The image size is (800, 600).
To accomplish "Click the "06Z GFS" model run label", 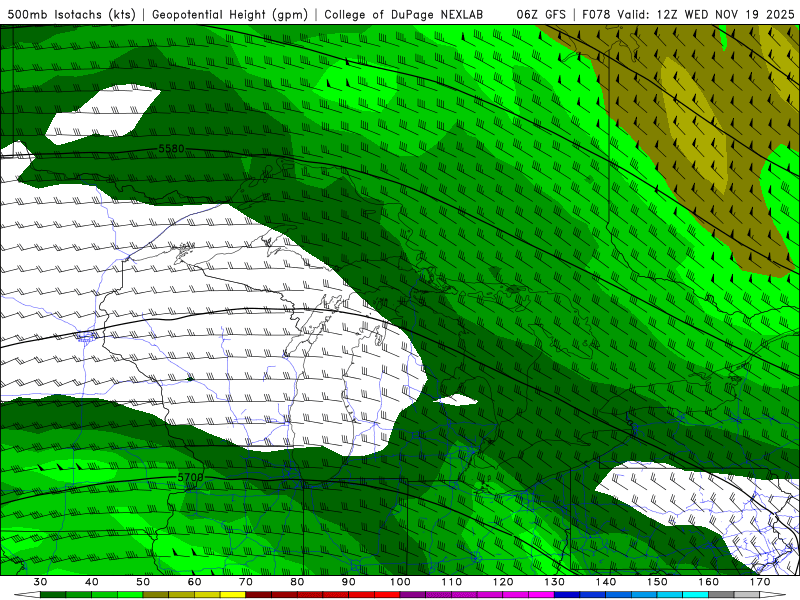I will click(x=541, y=14).
